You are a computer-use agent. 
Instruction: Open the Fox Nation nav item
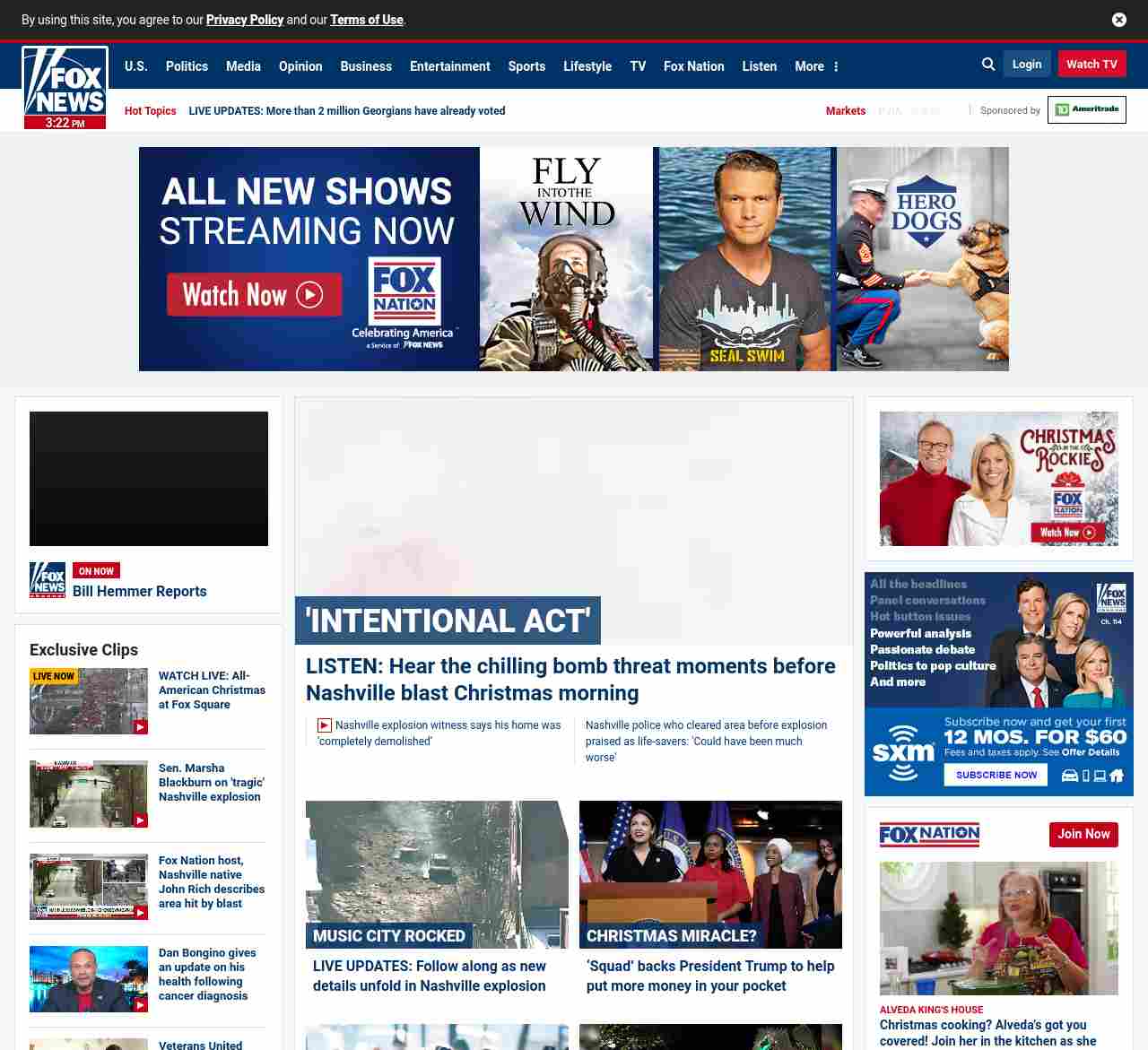pos(693,66)
